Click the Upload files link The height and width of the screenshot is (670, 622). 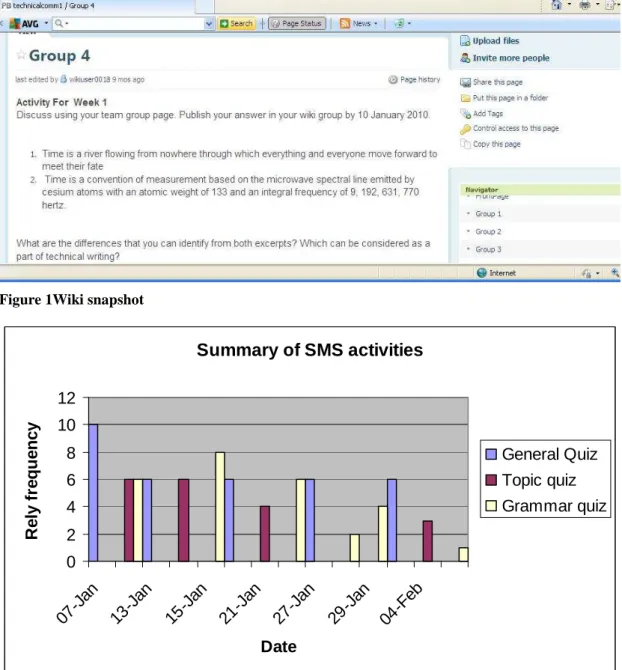pyautogui.click(x=496, y=41)
